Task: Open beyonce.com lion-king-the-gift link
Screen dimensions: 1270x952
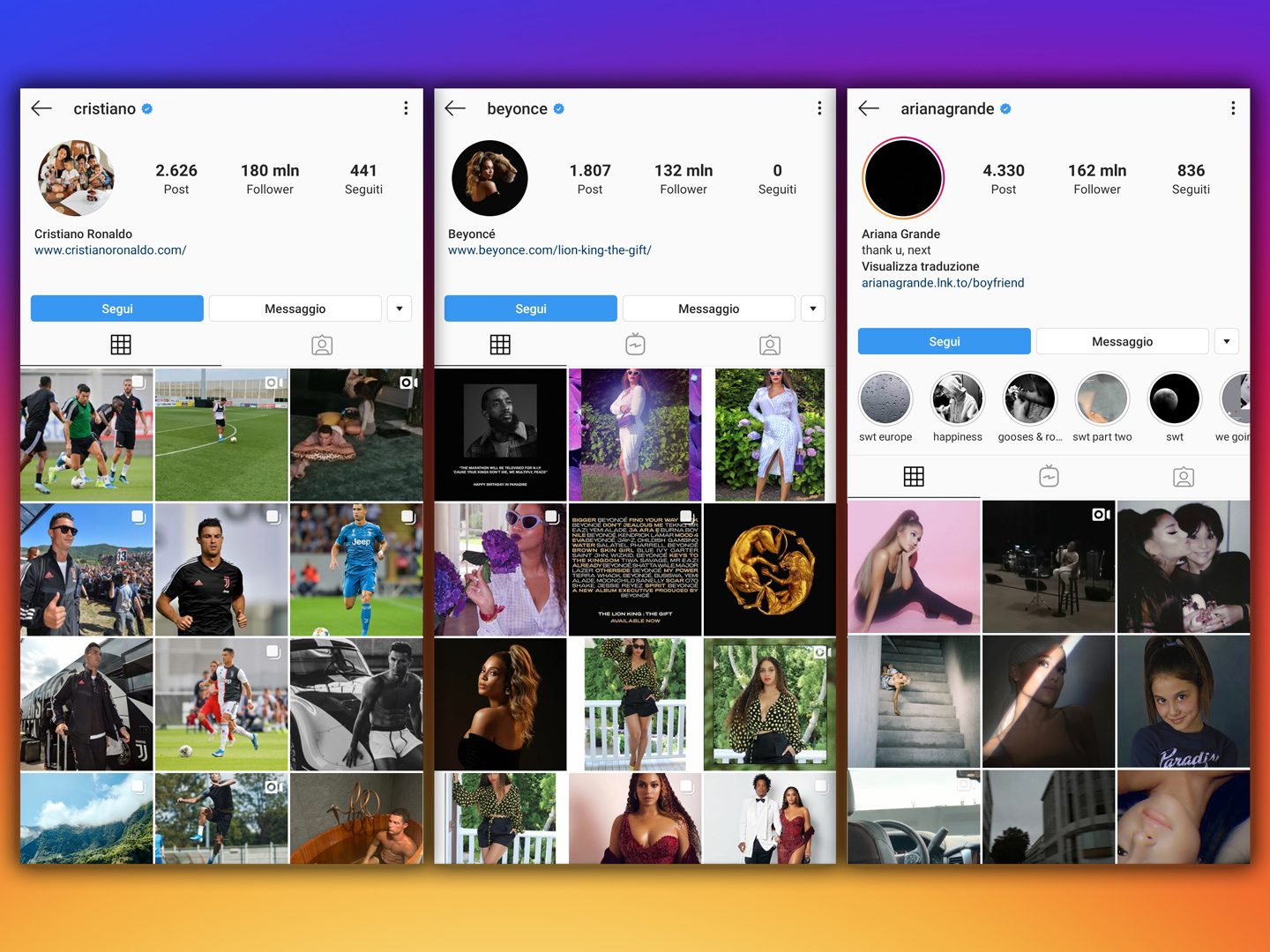Action: pos(549,250)
